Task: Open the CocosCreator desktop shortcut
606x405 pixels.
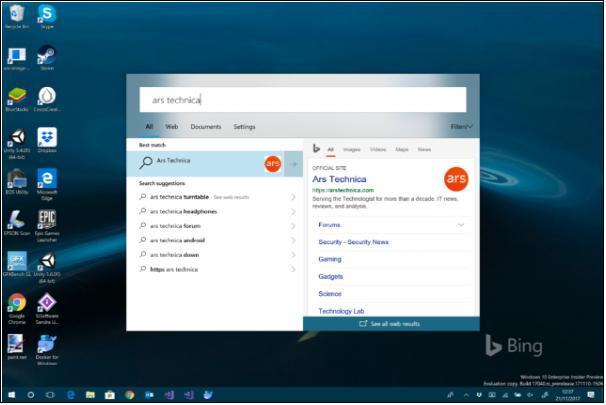Action: coord(47,99)
